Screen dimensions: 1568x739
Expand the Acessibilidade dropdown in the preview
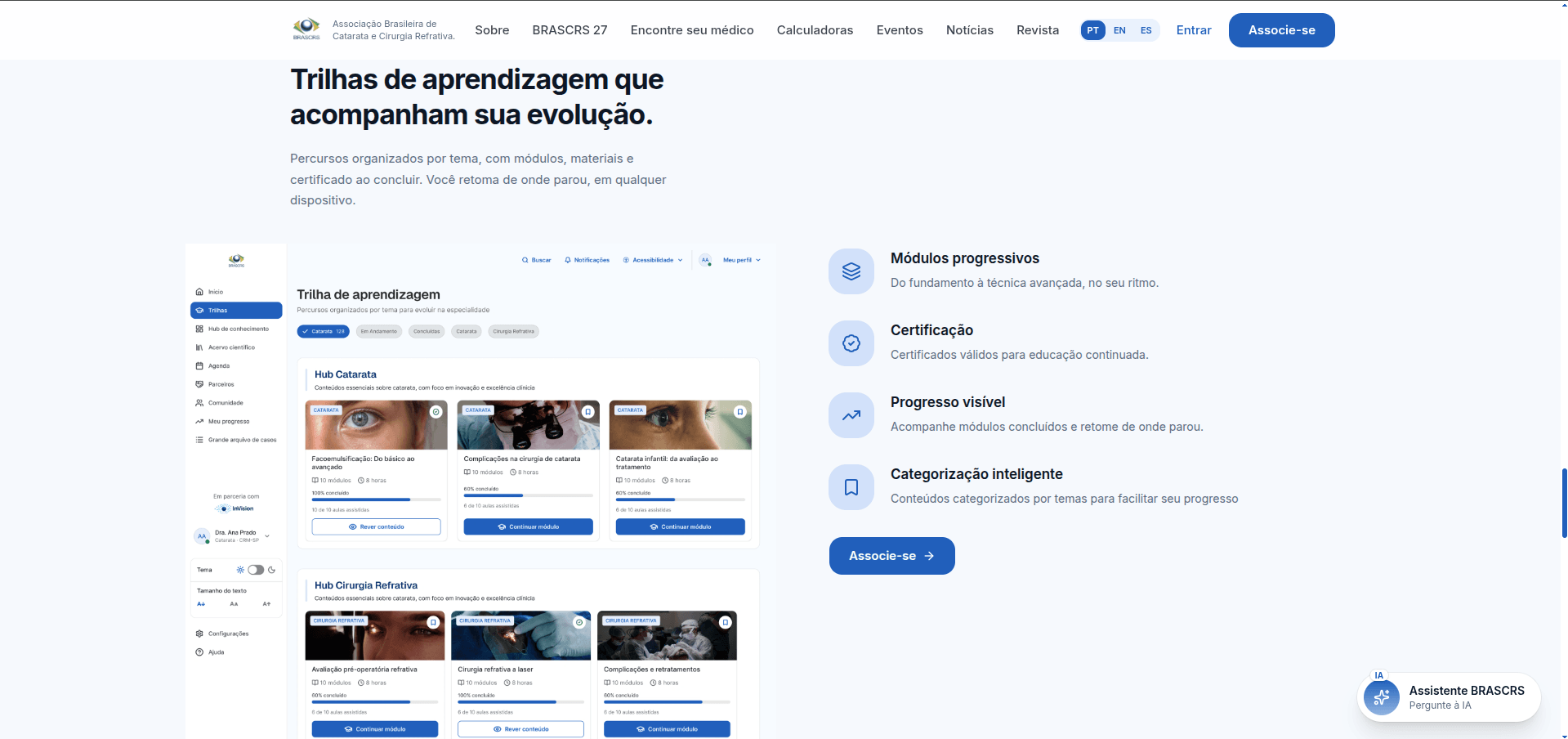[653, 260]
